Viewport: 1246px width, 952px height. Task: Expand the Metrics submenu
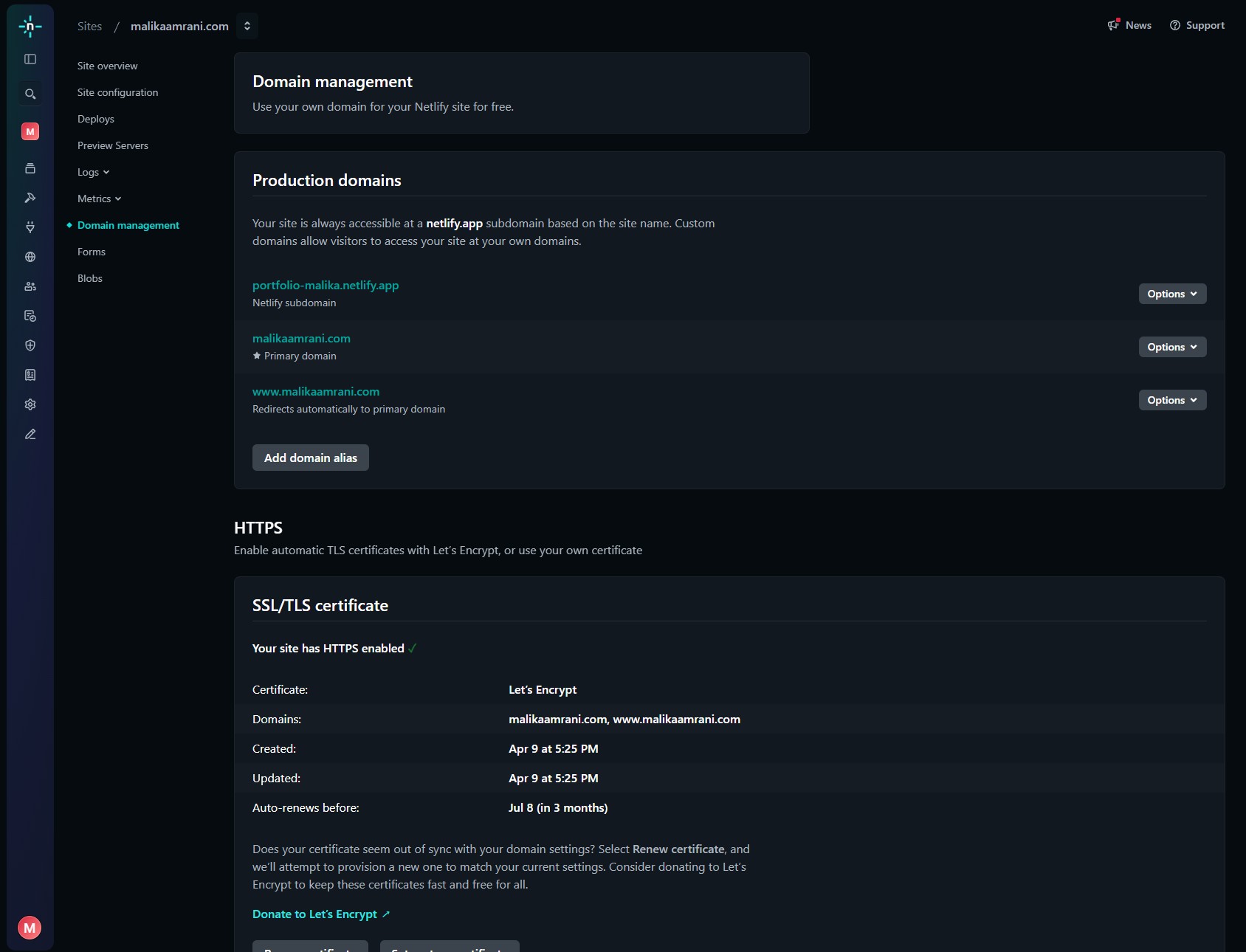pos(100,199)
